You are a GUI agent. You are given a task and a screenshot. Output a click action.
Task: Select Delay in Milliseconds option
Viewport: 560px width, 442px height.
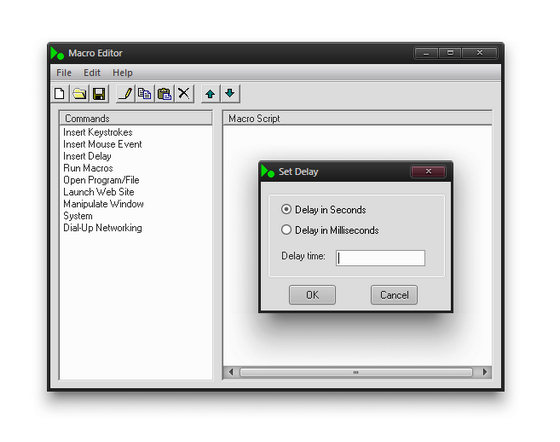330,230
